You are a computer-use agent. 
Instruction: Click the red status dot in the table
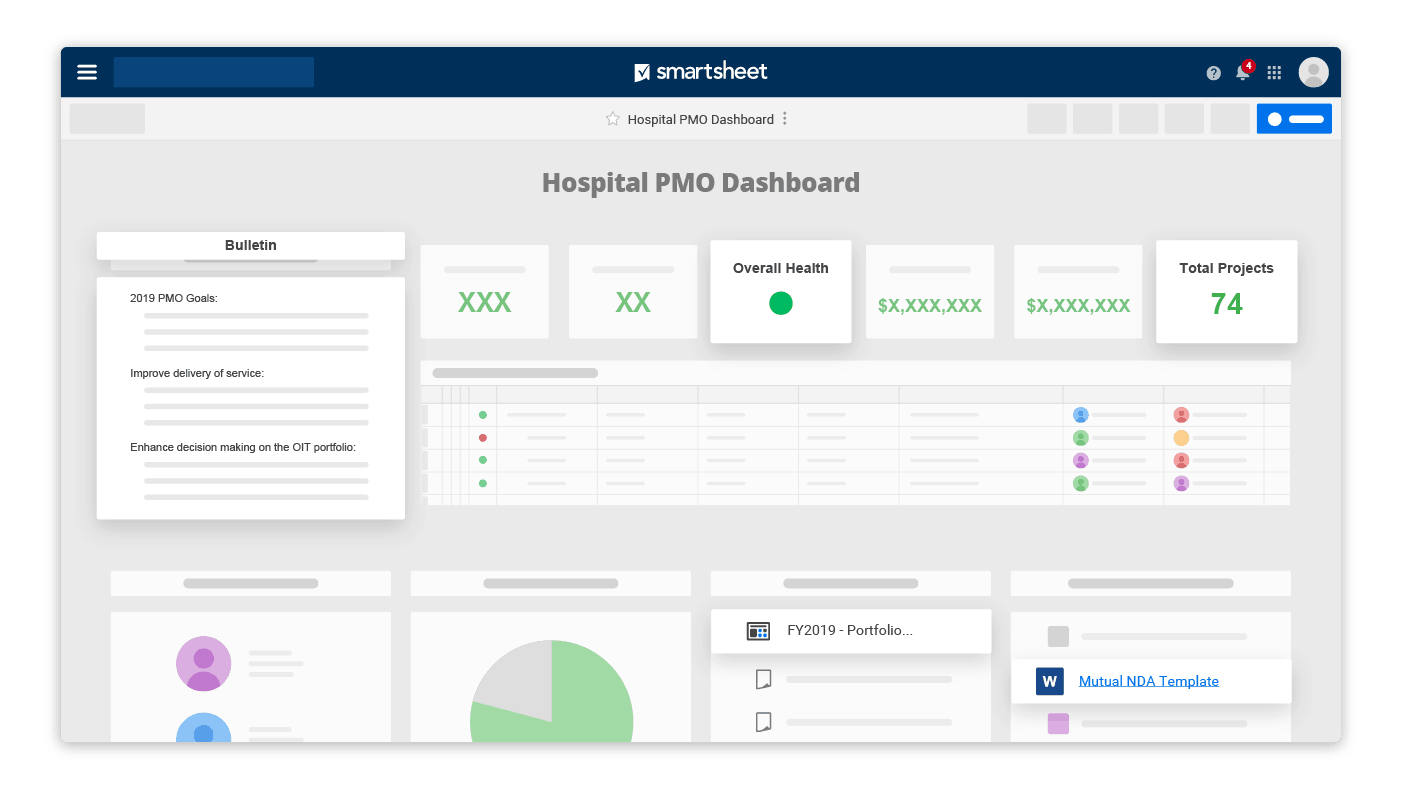(483, 437)
